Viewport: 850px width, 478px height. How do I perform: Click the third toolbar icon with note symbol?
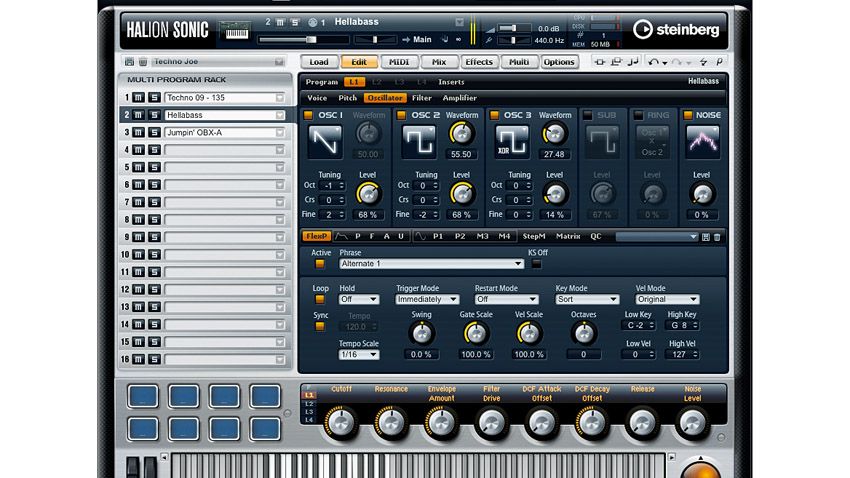pyautogui.click(x=633, y=62)
